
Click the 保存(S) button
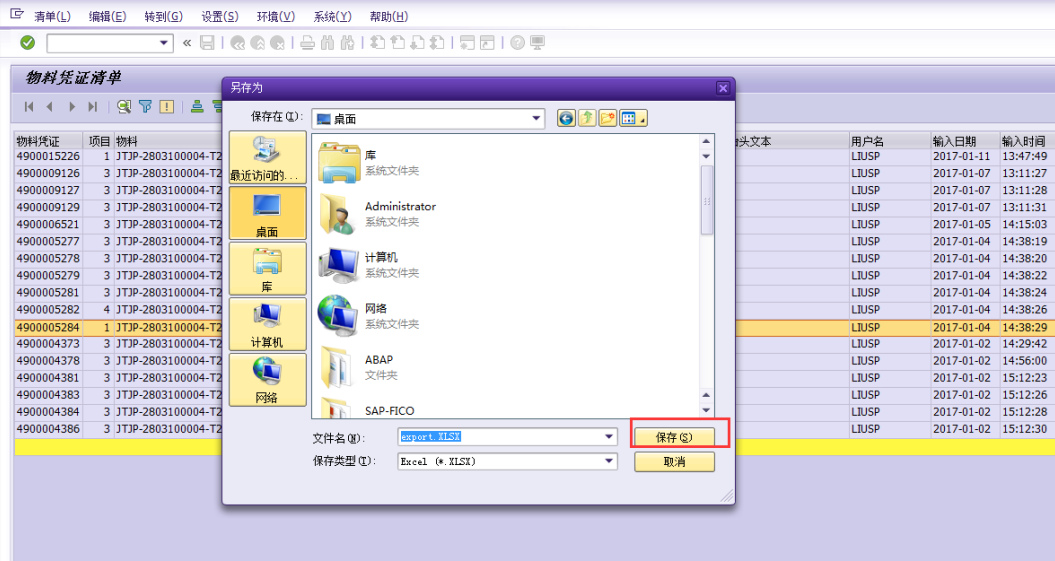(674, 437)
